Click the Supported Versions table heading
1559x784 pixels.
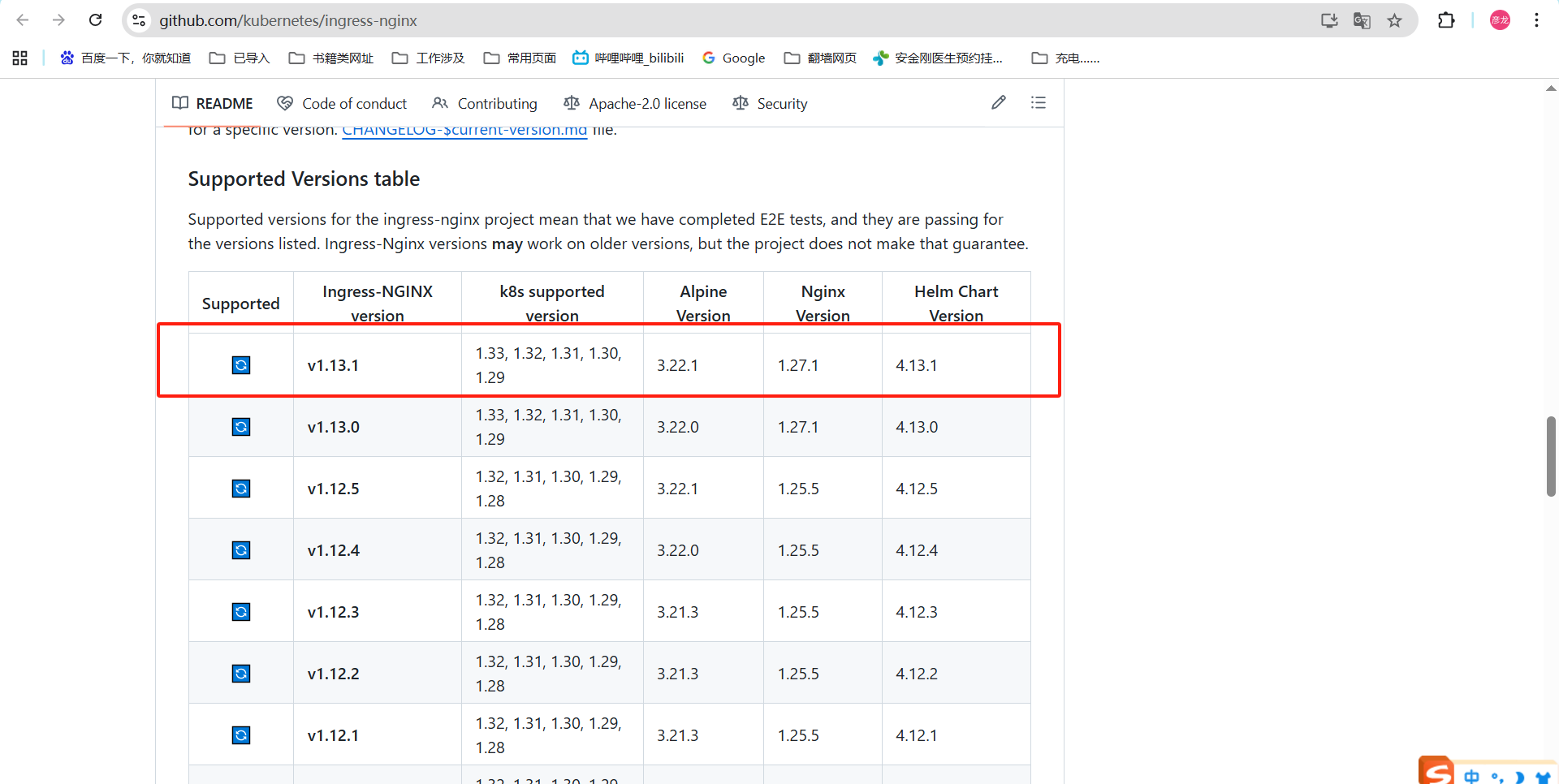(304, 179)
